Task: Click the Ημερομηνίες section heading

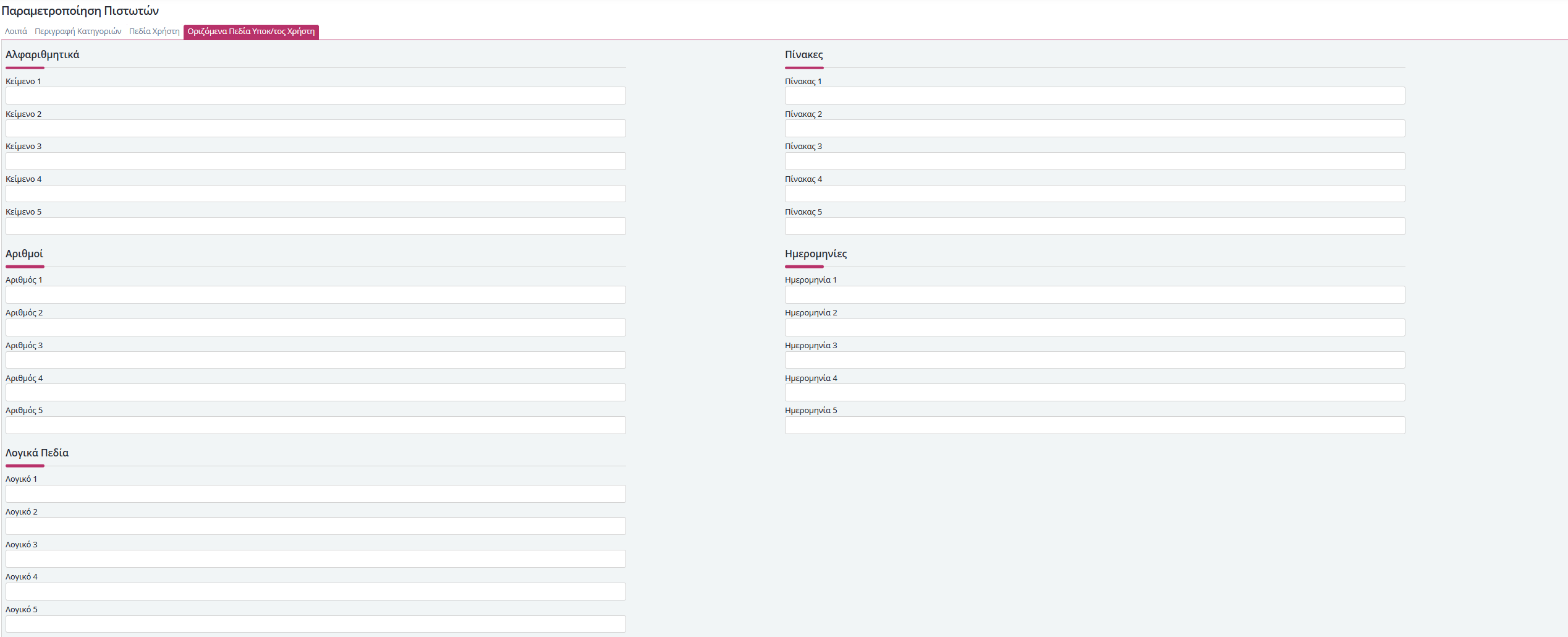Action: (816, 254)
